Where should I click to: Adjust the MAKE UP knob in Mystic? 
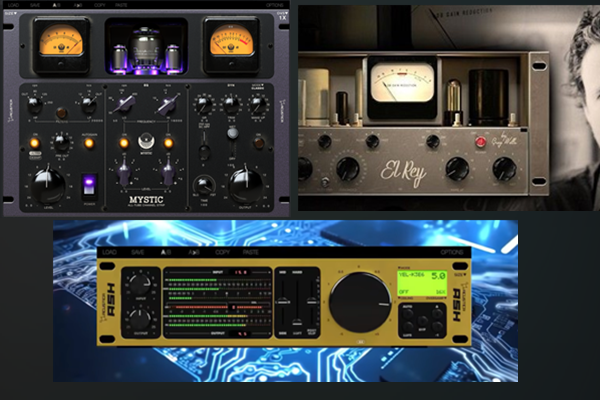click(258, 104)
